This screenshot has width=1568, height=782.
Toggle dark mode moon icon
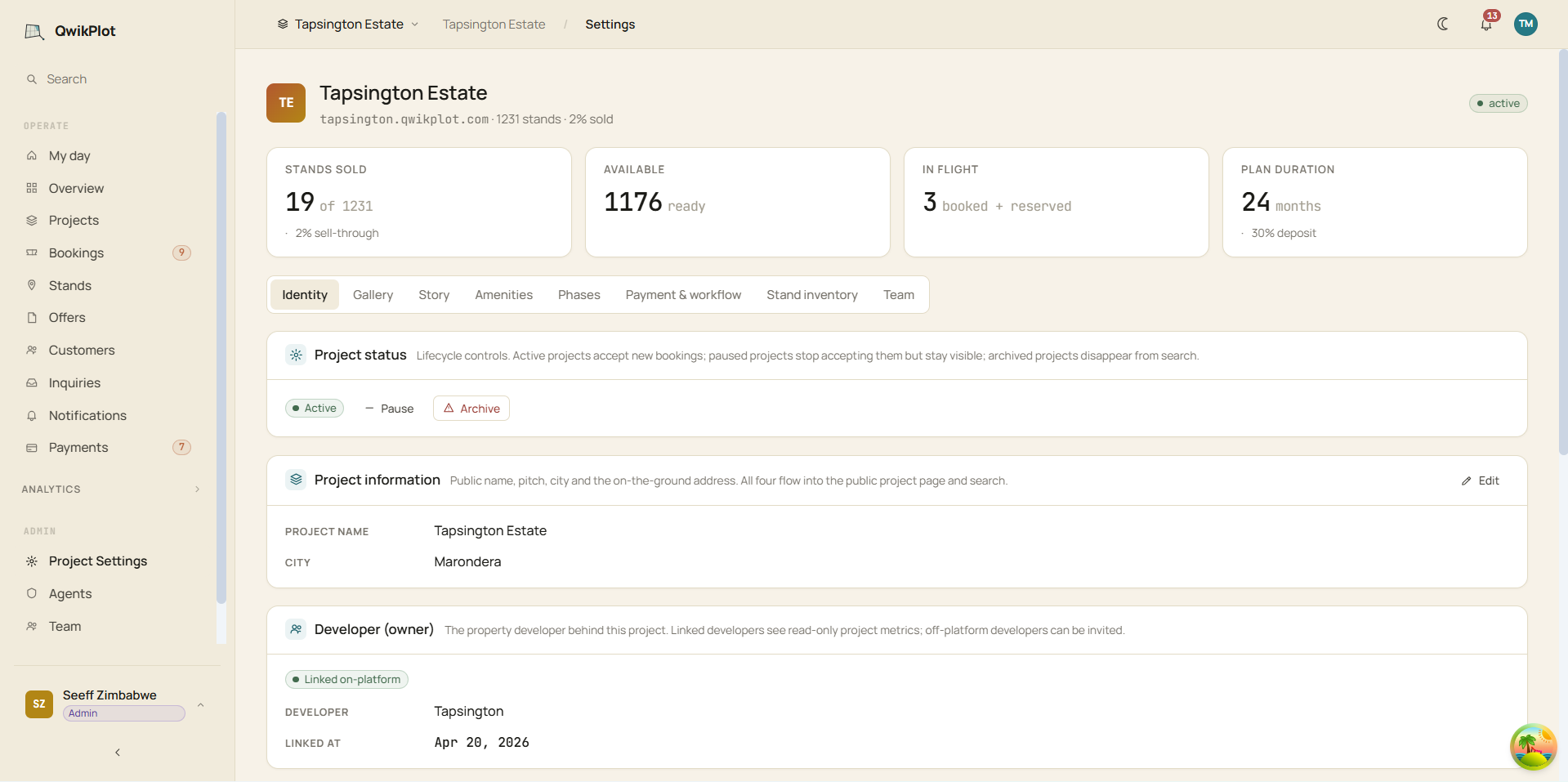point(1443,24)
